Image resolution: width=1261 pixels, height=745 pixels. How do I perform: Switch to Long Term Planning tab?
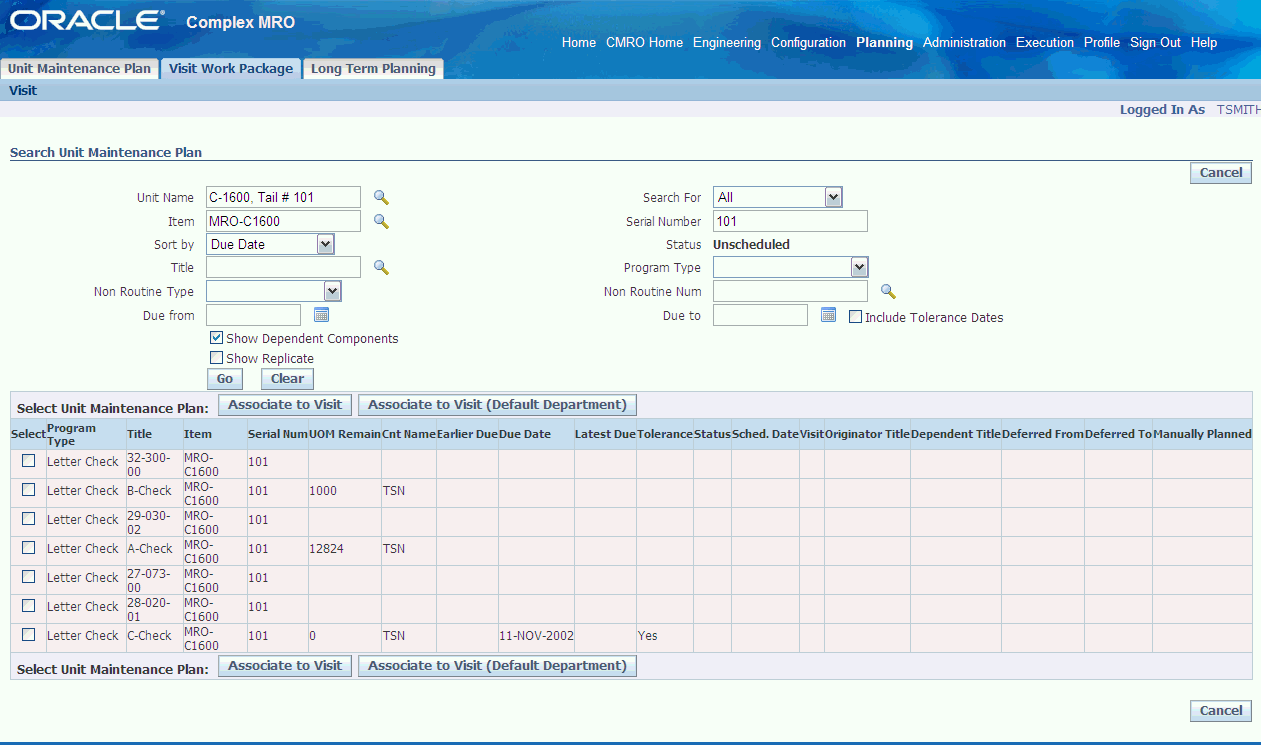pos(373,69)
